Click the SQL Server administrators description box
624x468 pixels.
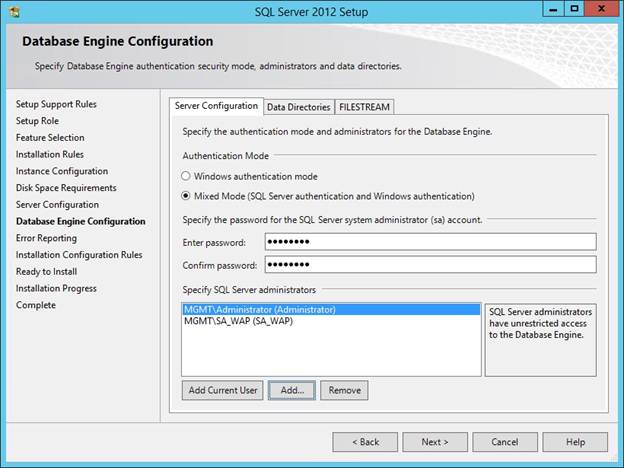[540, 340]
